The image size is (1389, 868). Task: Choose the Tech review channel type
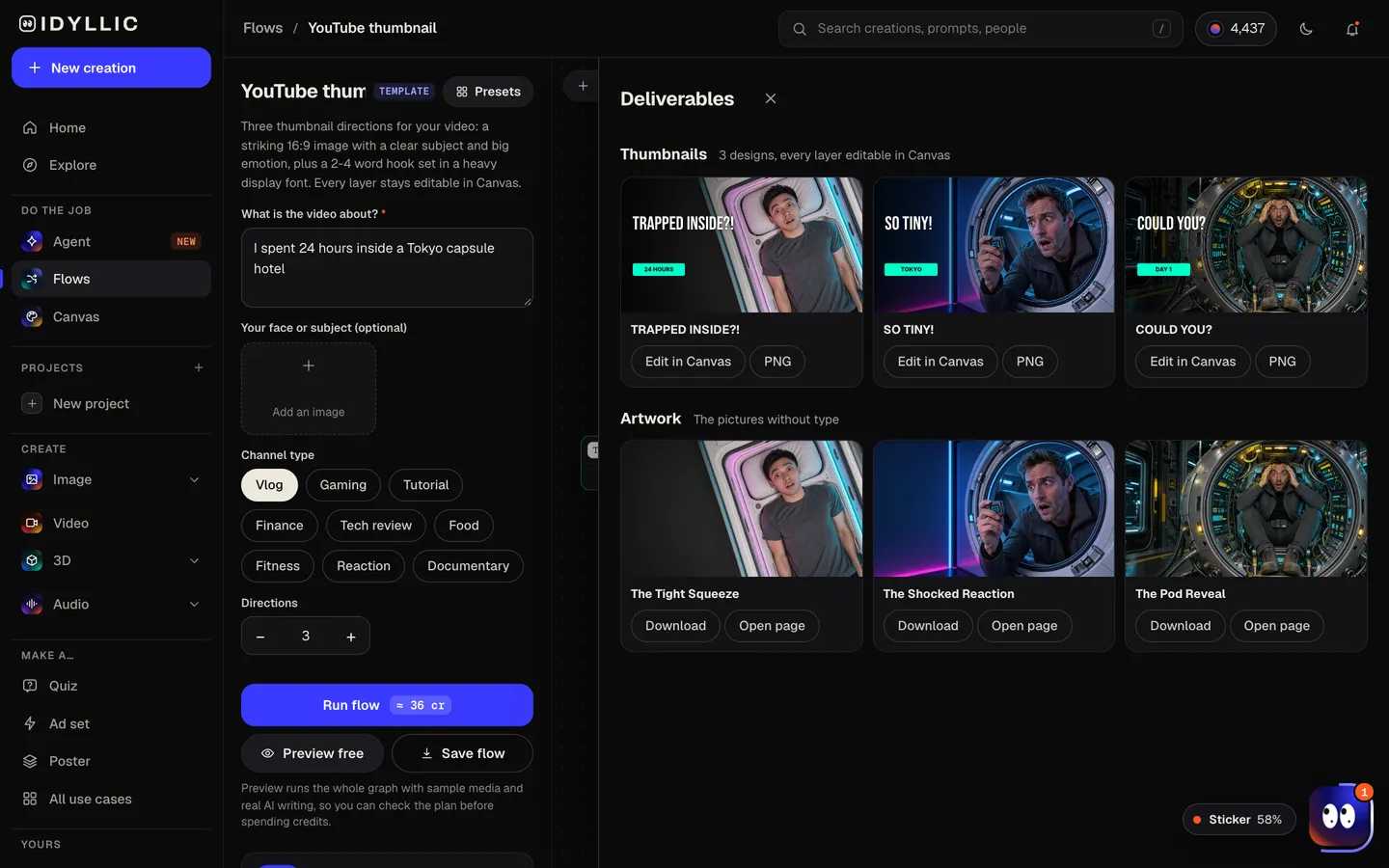point(376,526)
